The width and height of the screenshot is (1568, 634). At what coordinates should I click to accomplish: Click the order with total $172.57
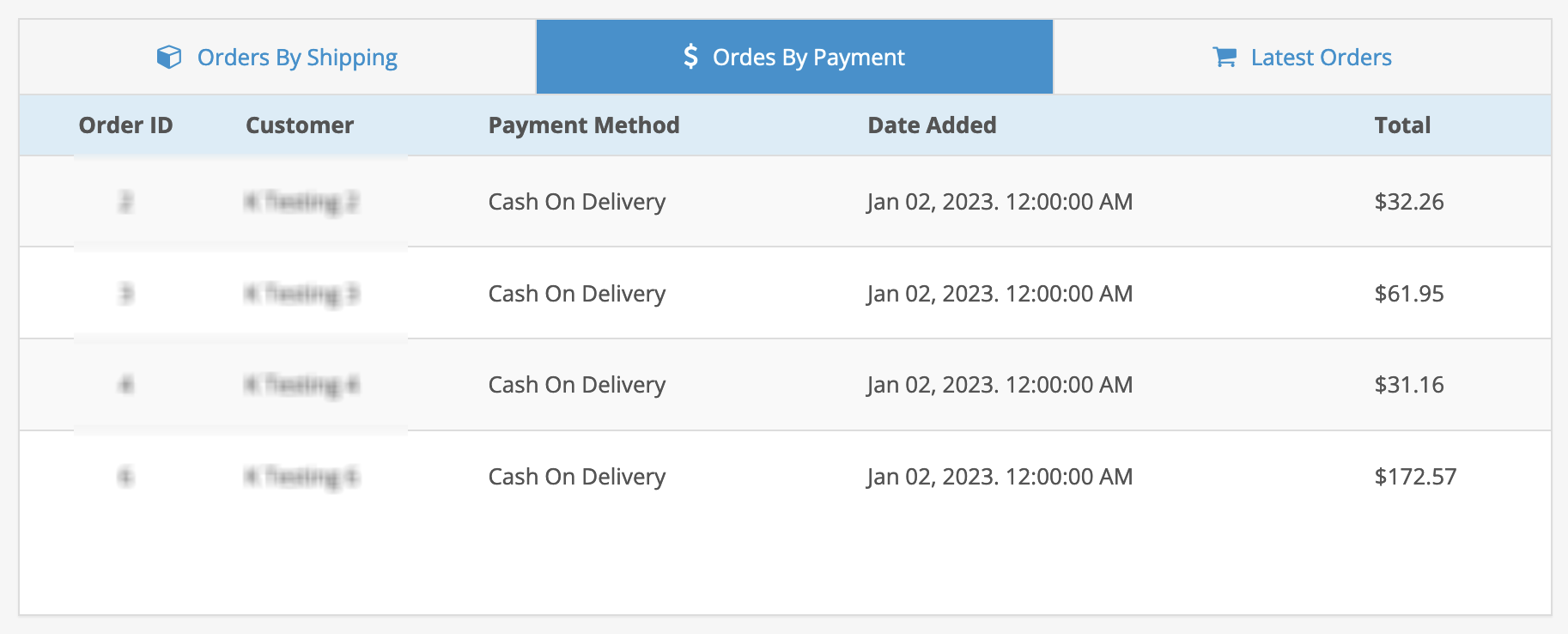(x=1415, y=476)
